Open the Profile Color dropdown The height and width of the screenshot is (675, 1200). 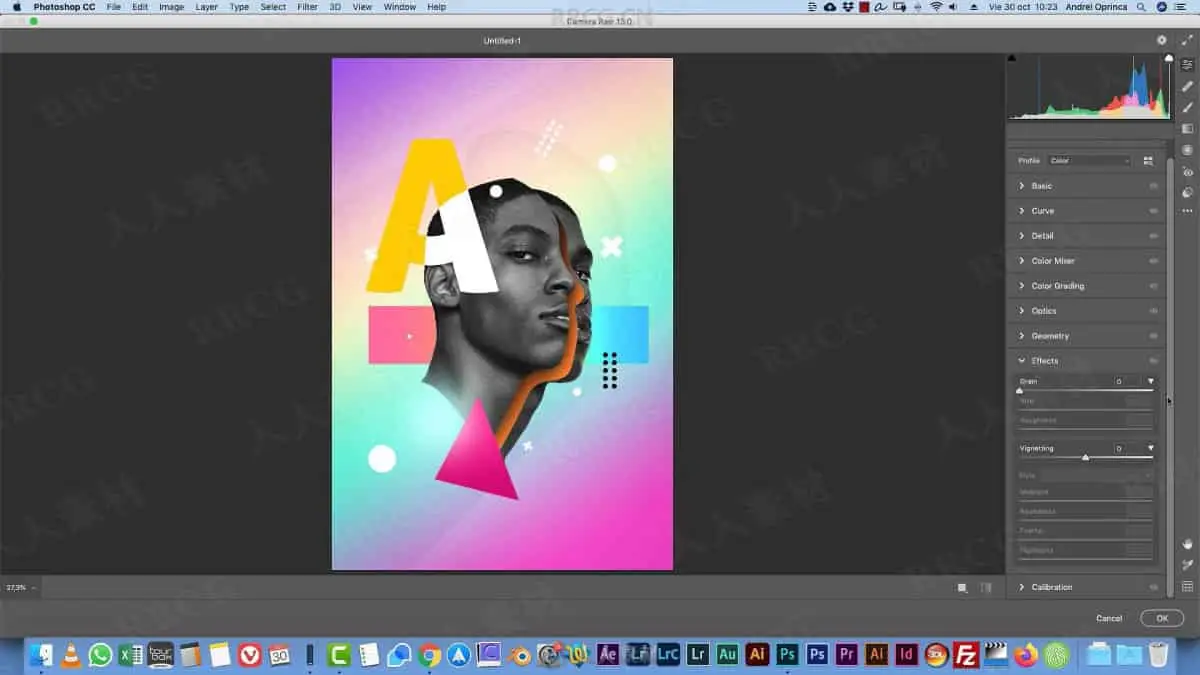coord(1089,160)
